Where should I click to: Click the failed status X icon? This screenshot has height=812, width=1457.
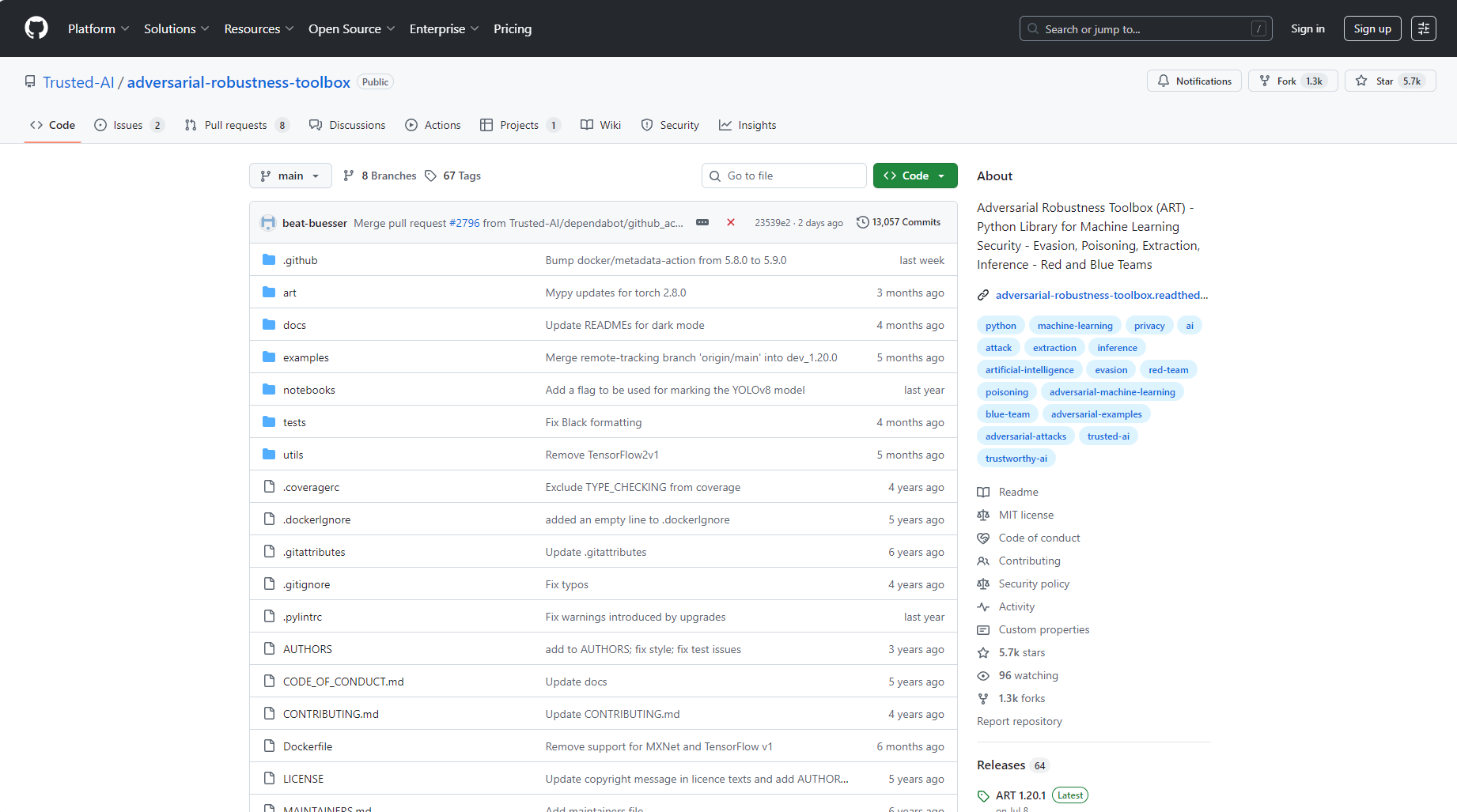pos(731,223)
